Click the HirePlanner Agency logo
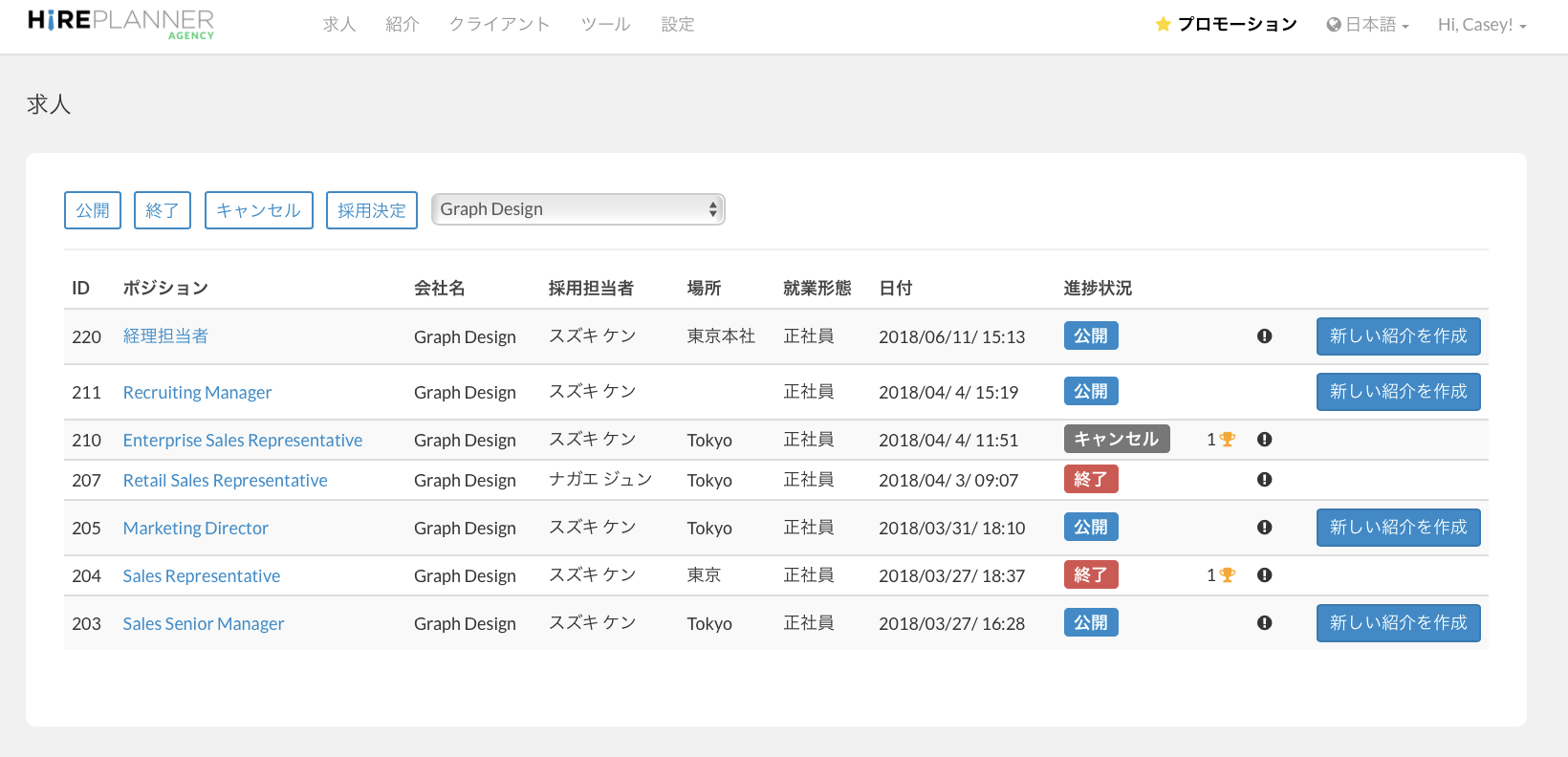This screenshot has width=1568, height=757. 120,24
